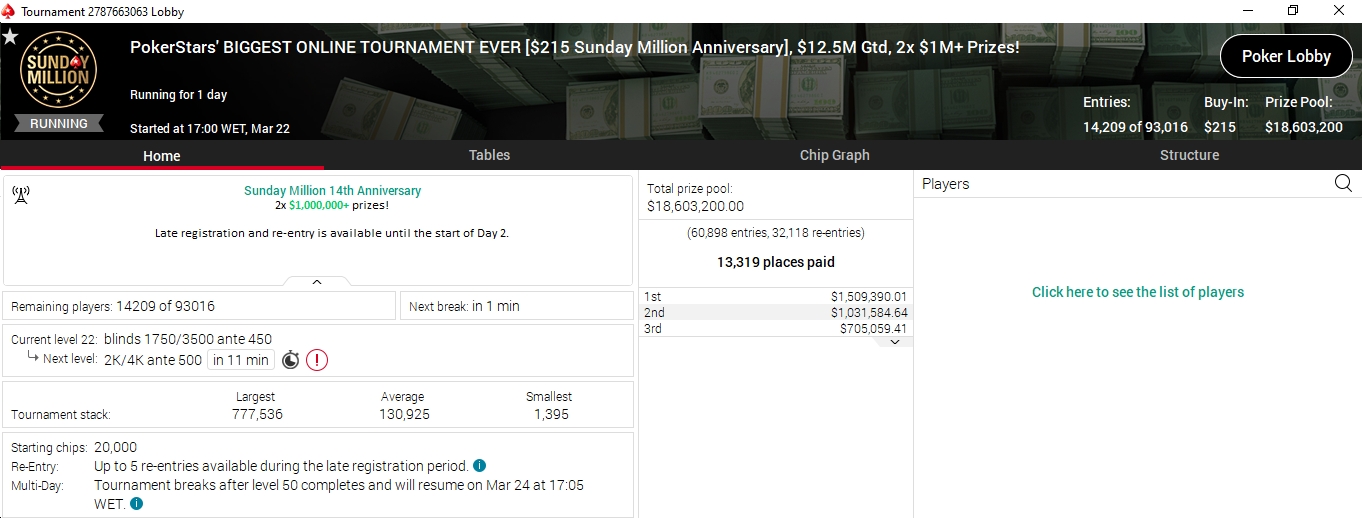
Task: Collapse the Sunday Million announcement panel
Action: [x=317, y=282]
